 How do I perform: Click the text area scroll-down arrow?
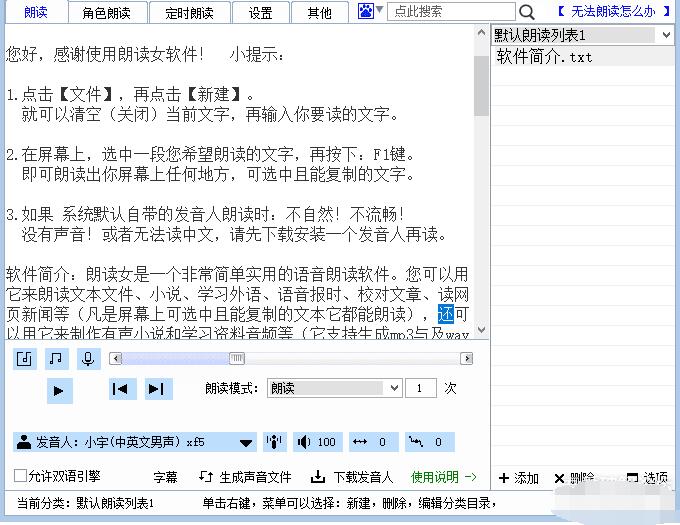[481, 329]
